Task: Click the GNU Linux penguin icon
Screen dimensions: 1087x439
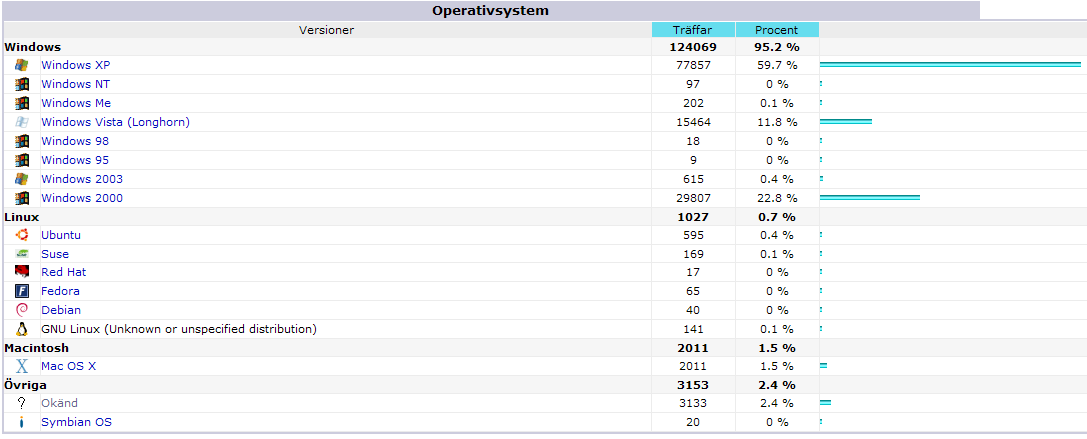Action: click(x=21, y=329)
